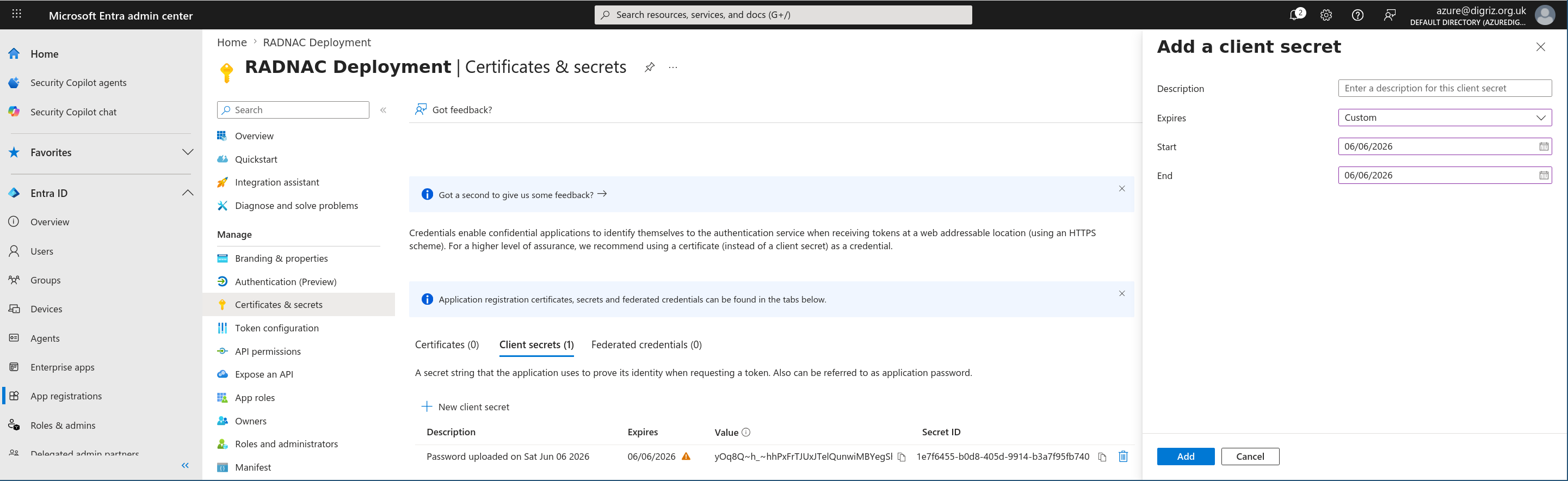Open the End date calendar picker
Screen dimensions: 1568x481
1544,175
